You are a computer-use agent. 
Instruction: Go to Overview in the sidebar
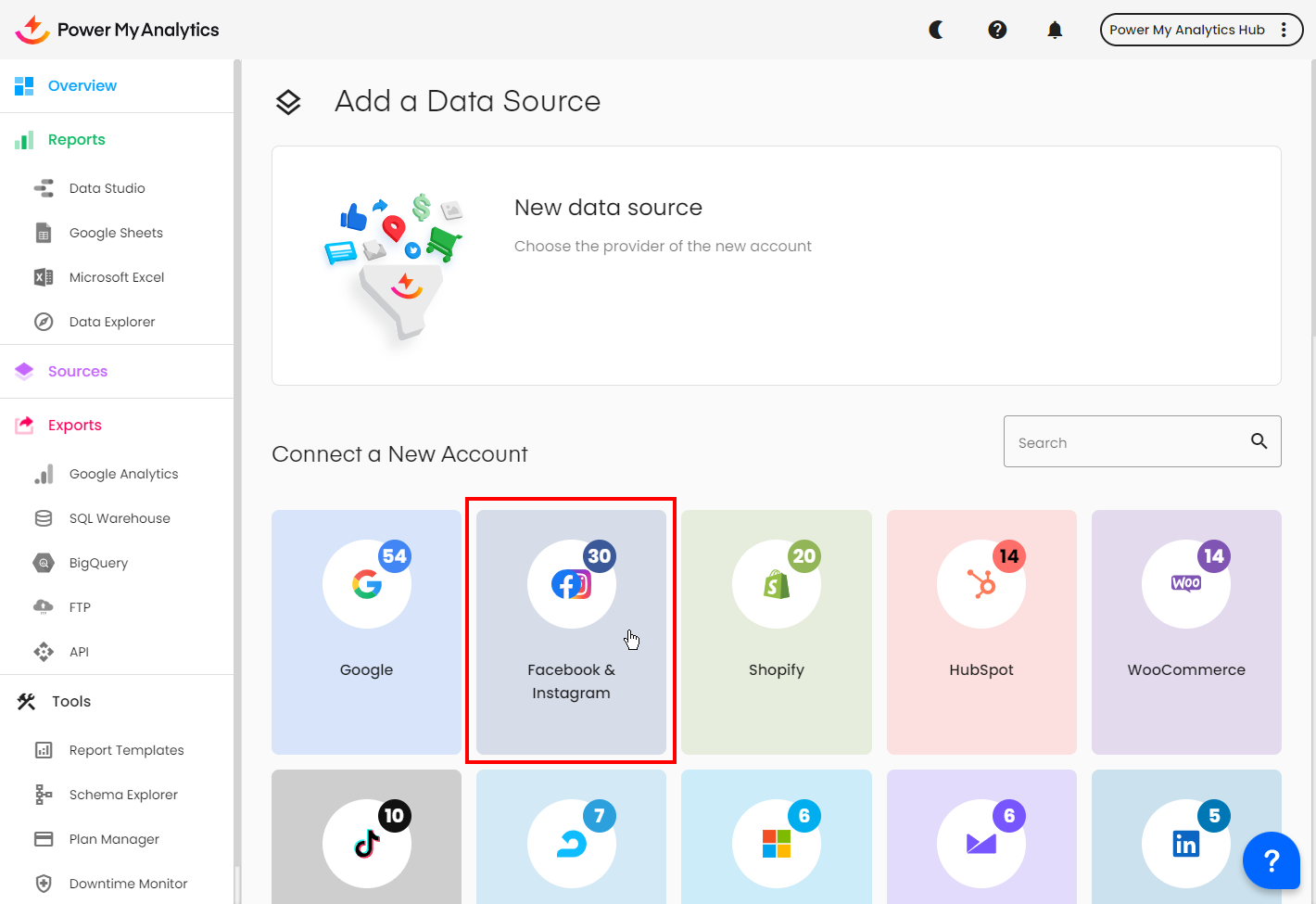82,86
